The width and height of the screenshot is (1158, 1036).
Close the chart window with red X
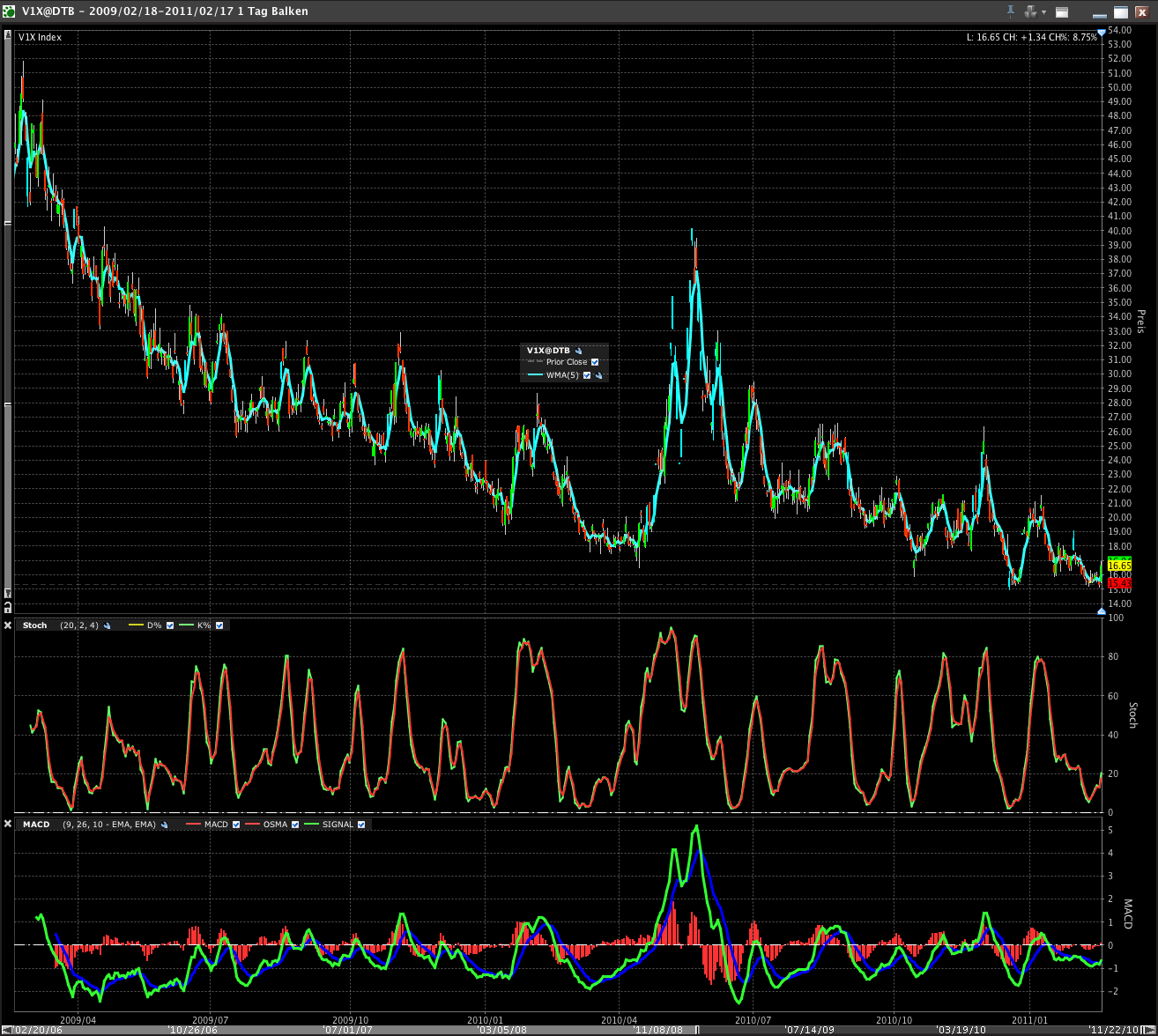click(x=1142, y=12)
